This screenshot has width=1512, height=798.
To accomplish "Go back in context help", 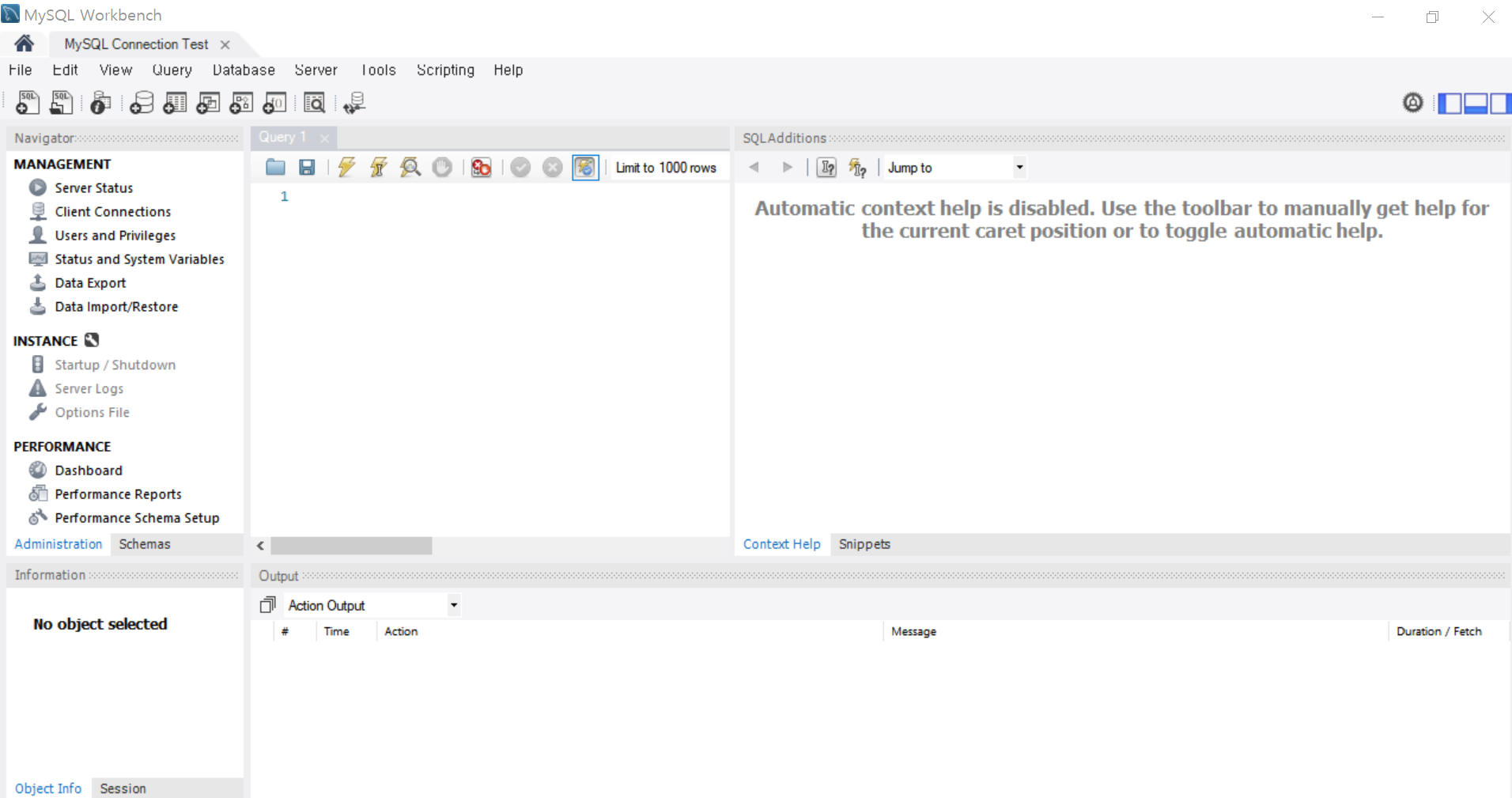I will click(754, 167).
